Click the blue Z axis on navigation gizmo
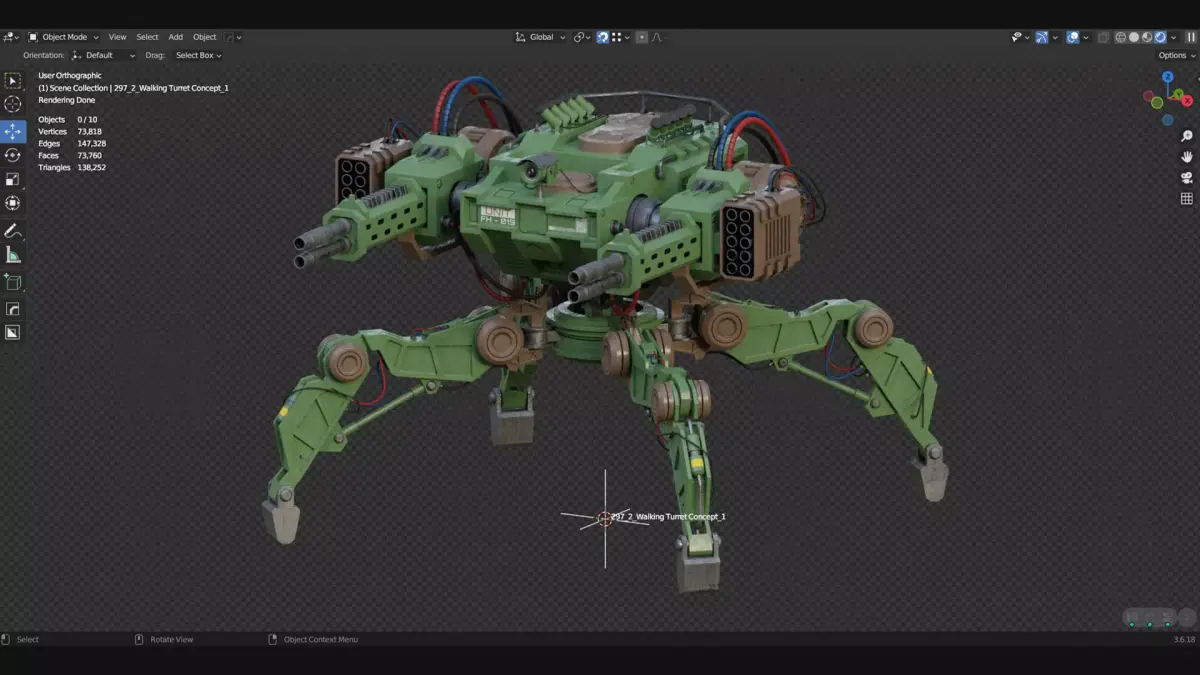 pyautogui.click(x=1167, y=77)
